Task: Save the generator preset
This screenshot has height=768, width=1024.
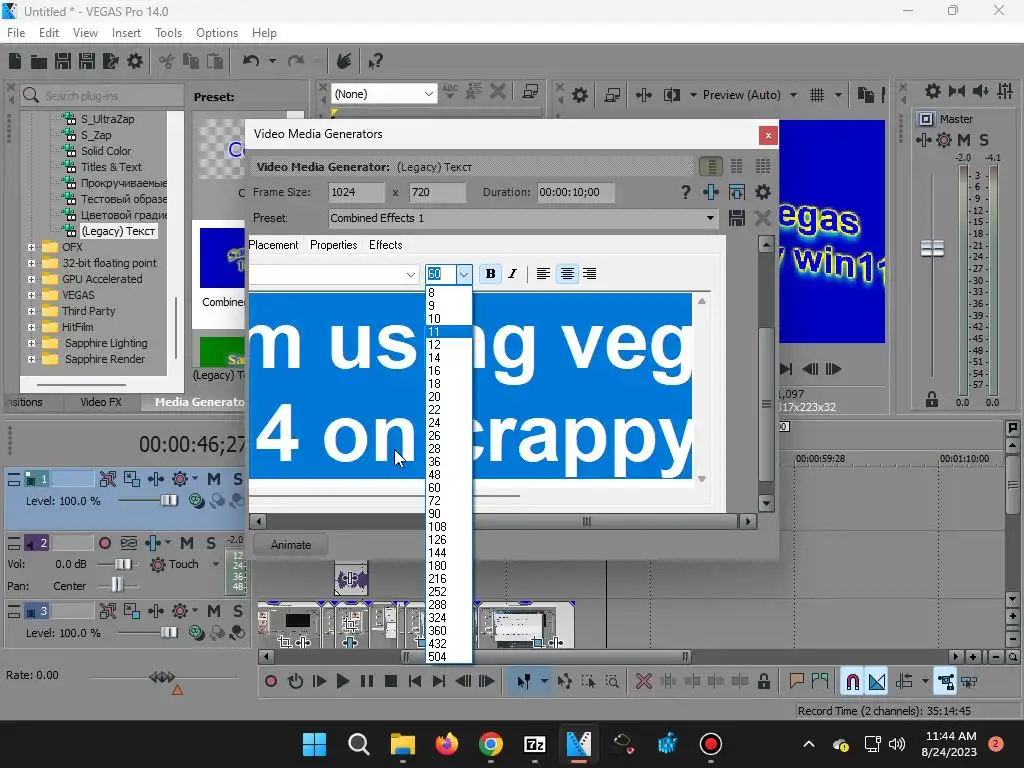Action: click(737, 218)
